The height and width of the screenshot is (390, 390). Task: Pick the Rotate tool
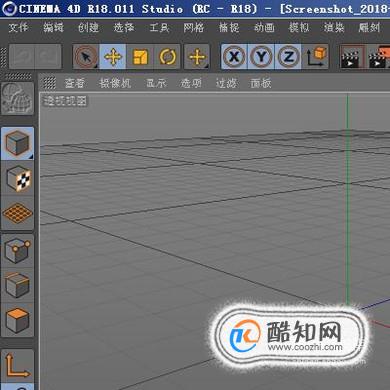point(167,57)
